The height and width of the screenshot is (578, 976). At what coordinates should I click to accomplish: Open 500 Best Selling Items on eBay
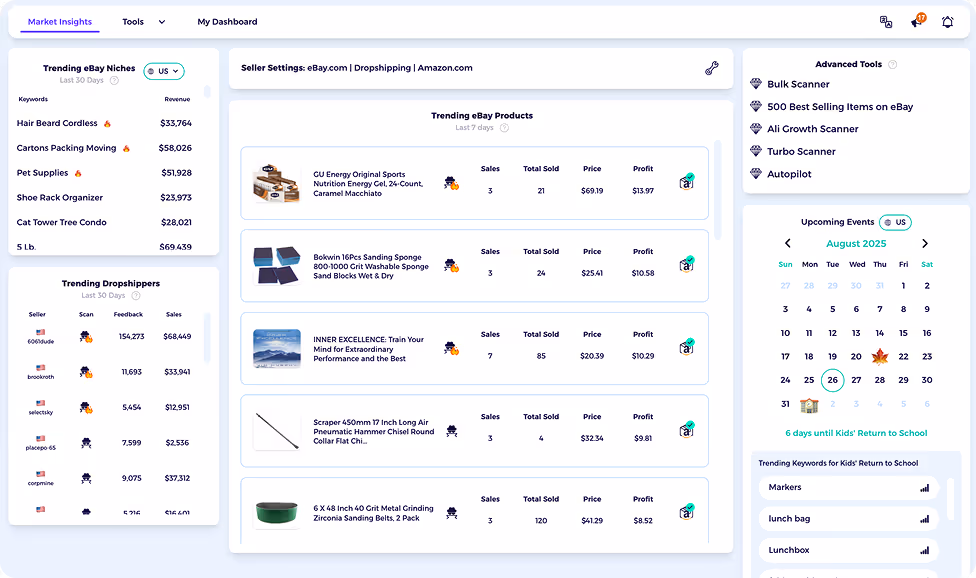click(840, 106)
